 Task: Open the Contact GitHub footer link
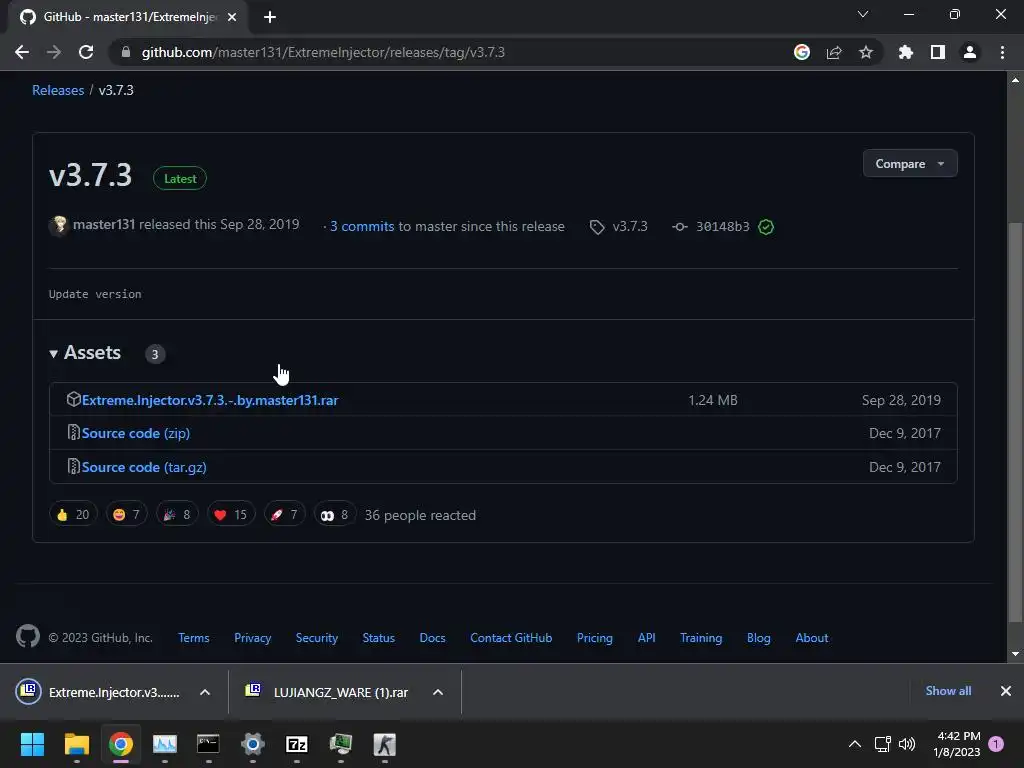pos(511,638)
